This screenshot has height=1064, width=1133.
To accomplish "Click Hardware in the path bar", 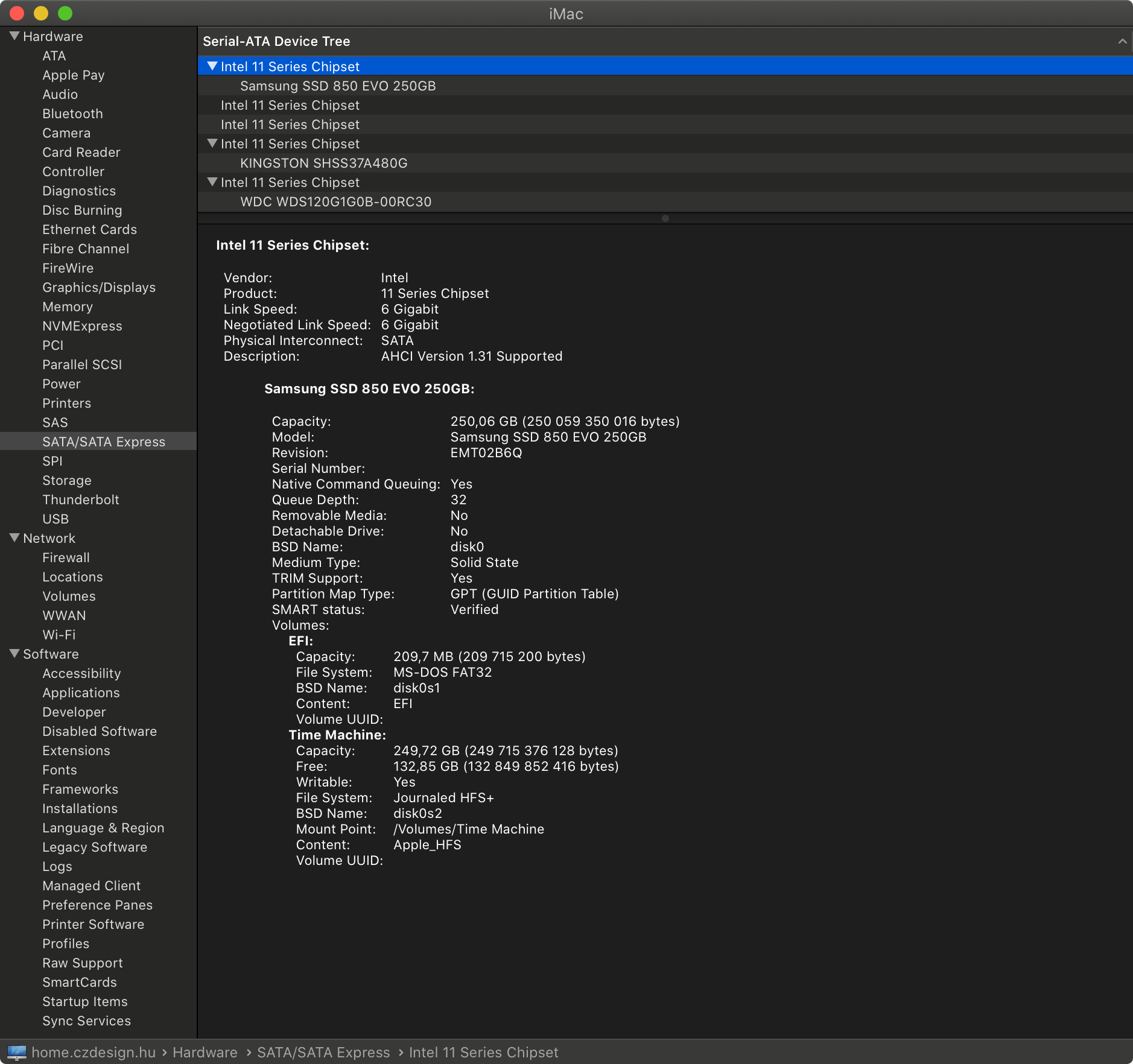I will (205, 1053).
